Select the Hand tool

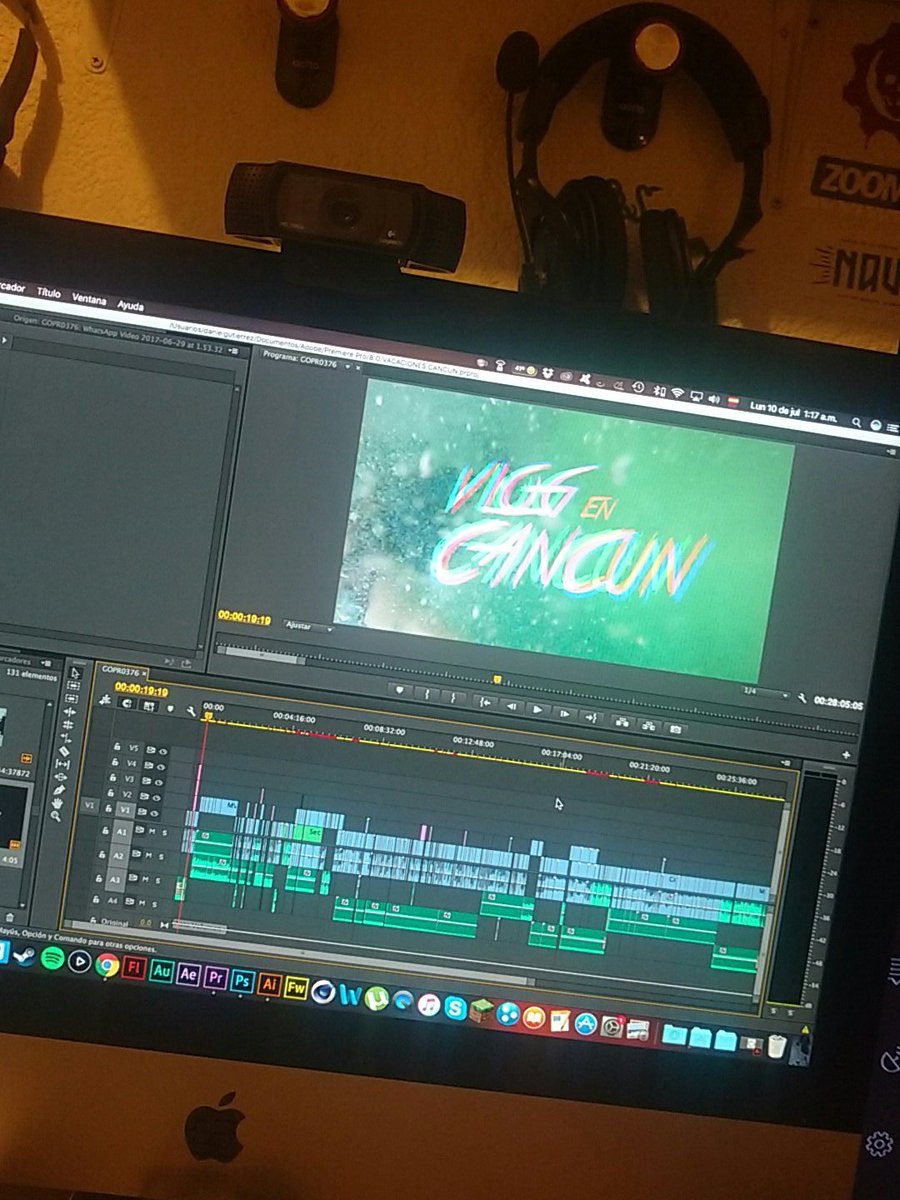pyautogui.click(x=57, y=803)
